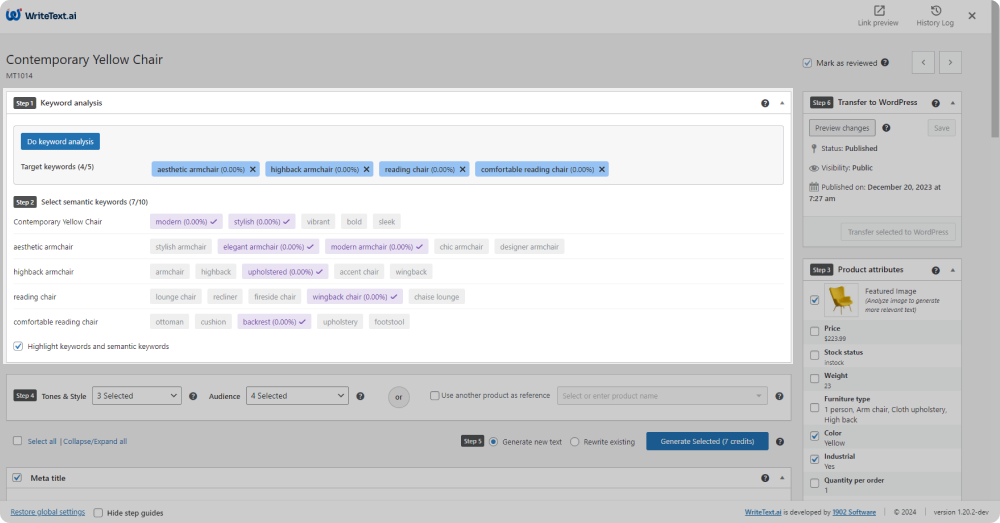Open the Audience dropdown
Image resolution: width=1000 pixels, height=523 pixels.
pyautogui.click(x=297, y=396)
